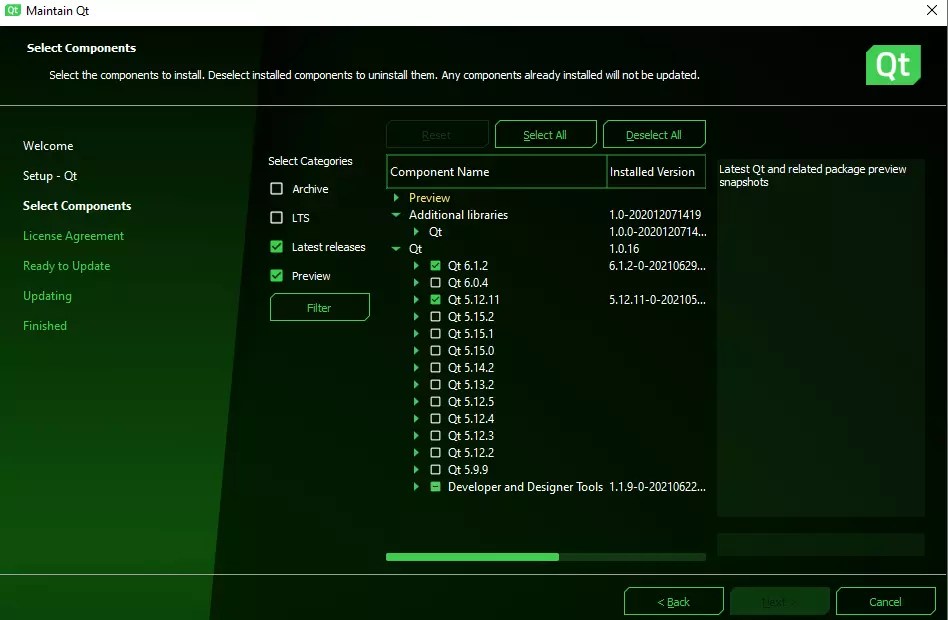Click the expand triangle beside Qt 5.9.9

(x=419, y=469)
